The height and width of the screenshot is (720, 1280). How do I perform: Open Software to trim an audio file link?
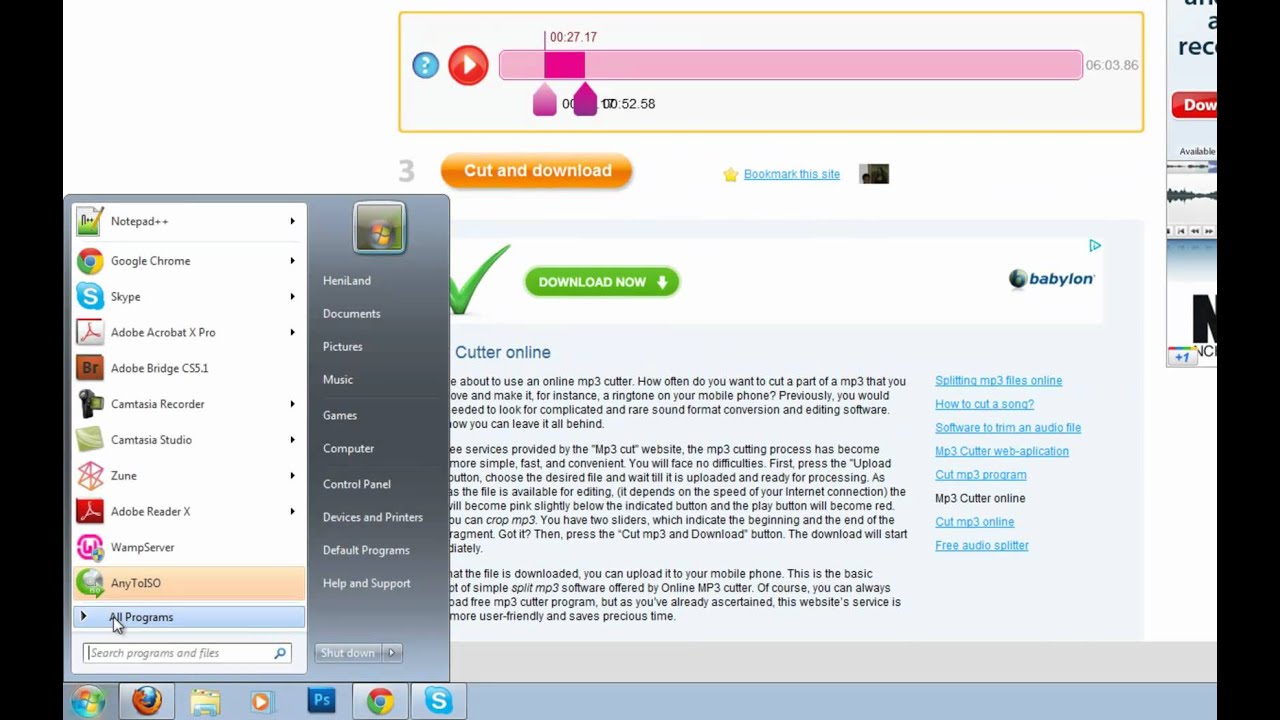click(x=1008, y=428)
